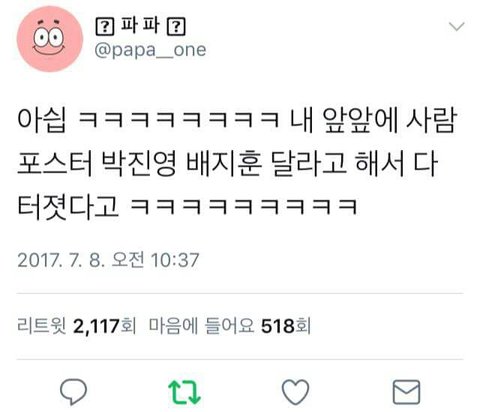The width and height of the screenshot is (480, 412).
Task: Reply to the tweet with speech bubble icon
Action: tap(73, 392)
